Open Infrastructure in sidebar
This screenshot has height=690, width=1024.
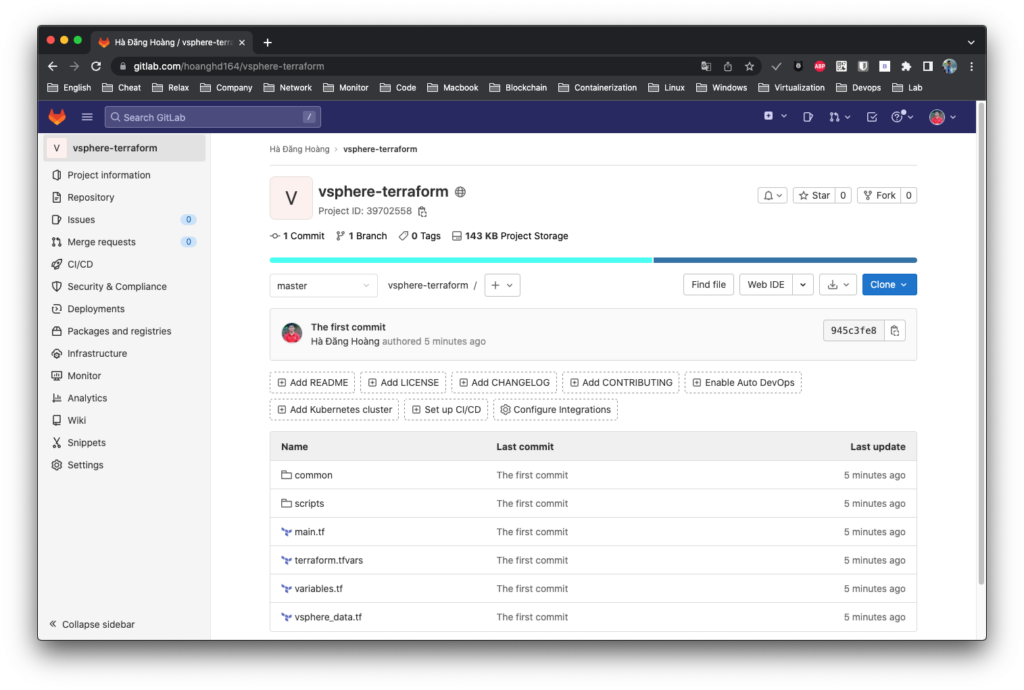[x=124, y=353]
